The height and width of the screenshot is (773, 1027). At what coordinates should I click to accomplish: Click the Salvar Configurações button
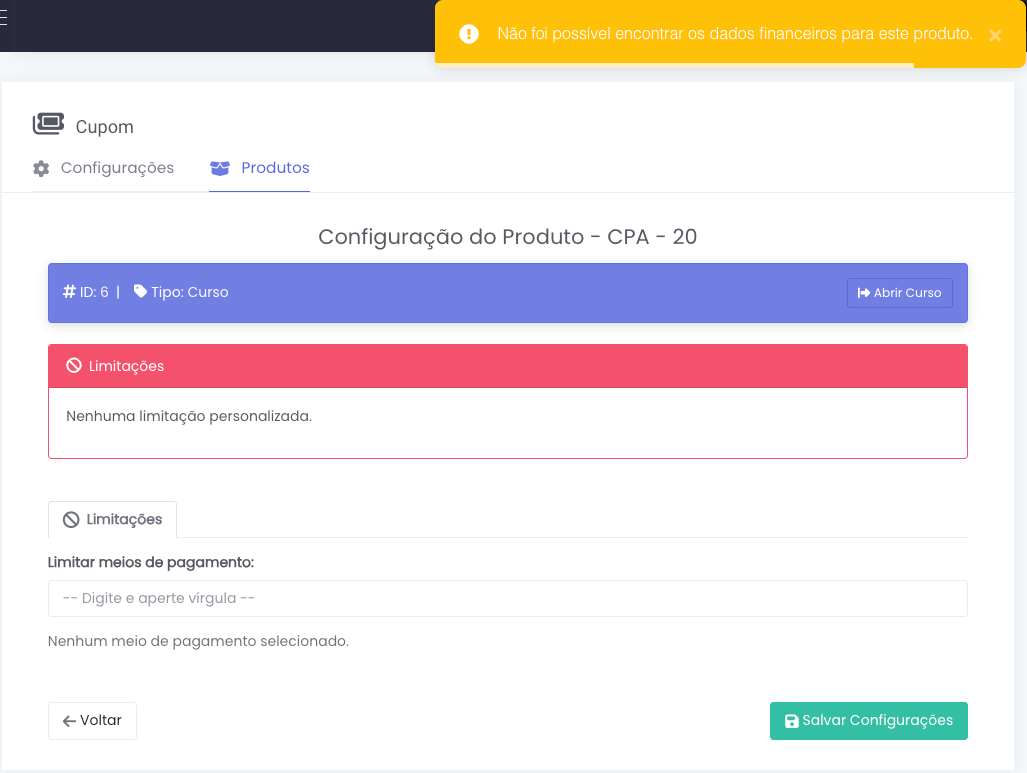[868, 720]
